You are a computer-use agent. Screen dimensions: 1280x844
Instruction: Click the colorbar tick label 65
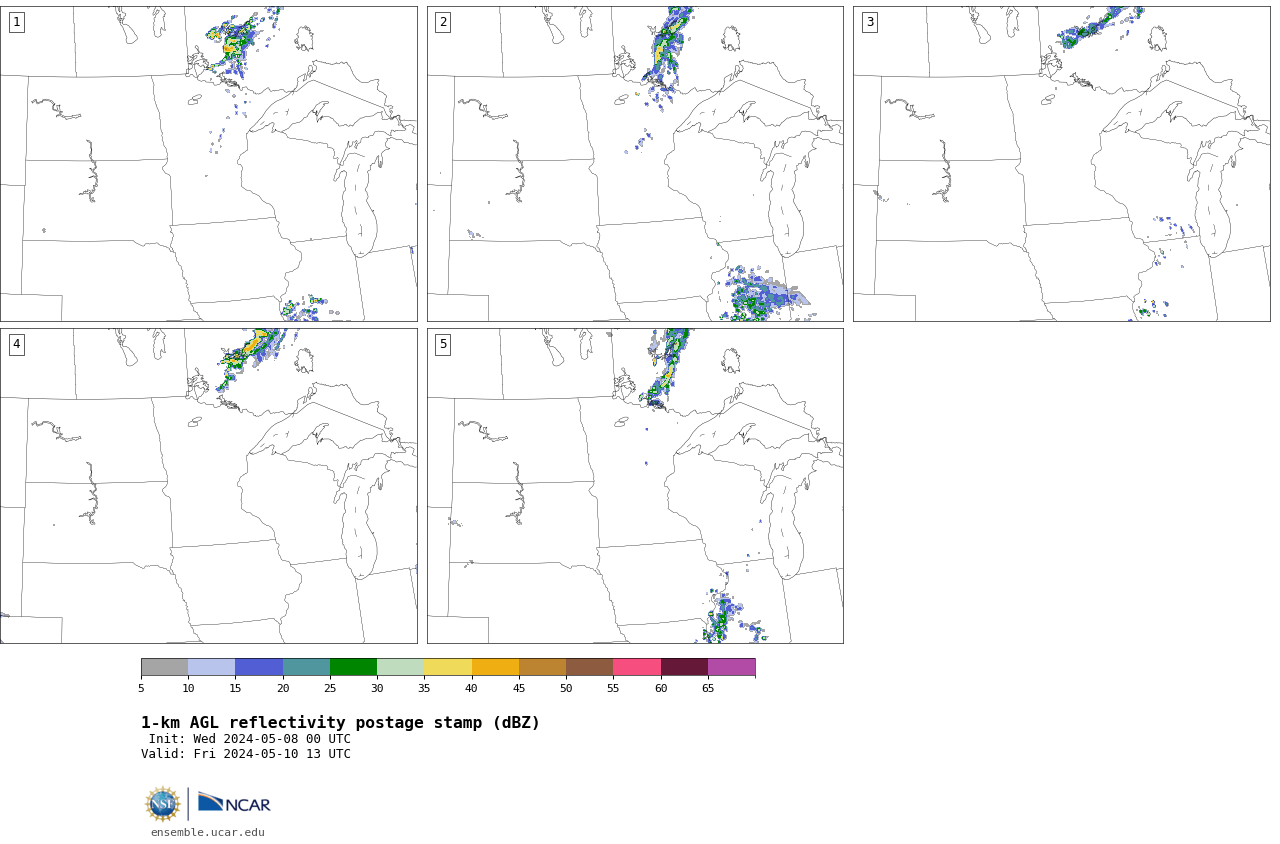click(708, 688)
